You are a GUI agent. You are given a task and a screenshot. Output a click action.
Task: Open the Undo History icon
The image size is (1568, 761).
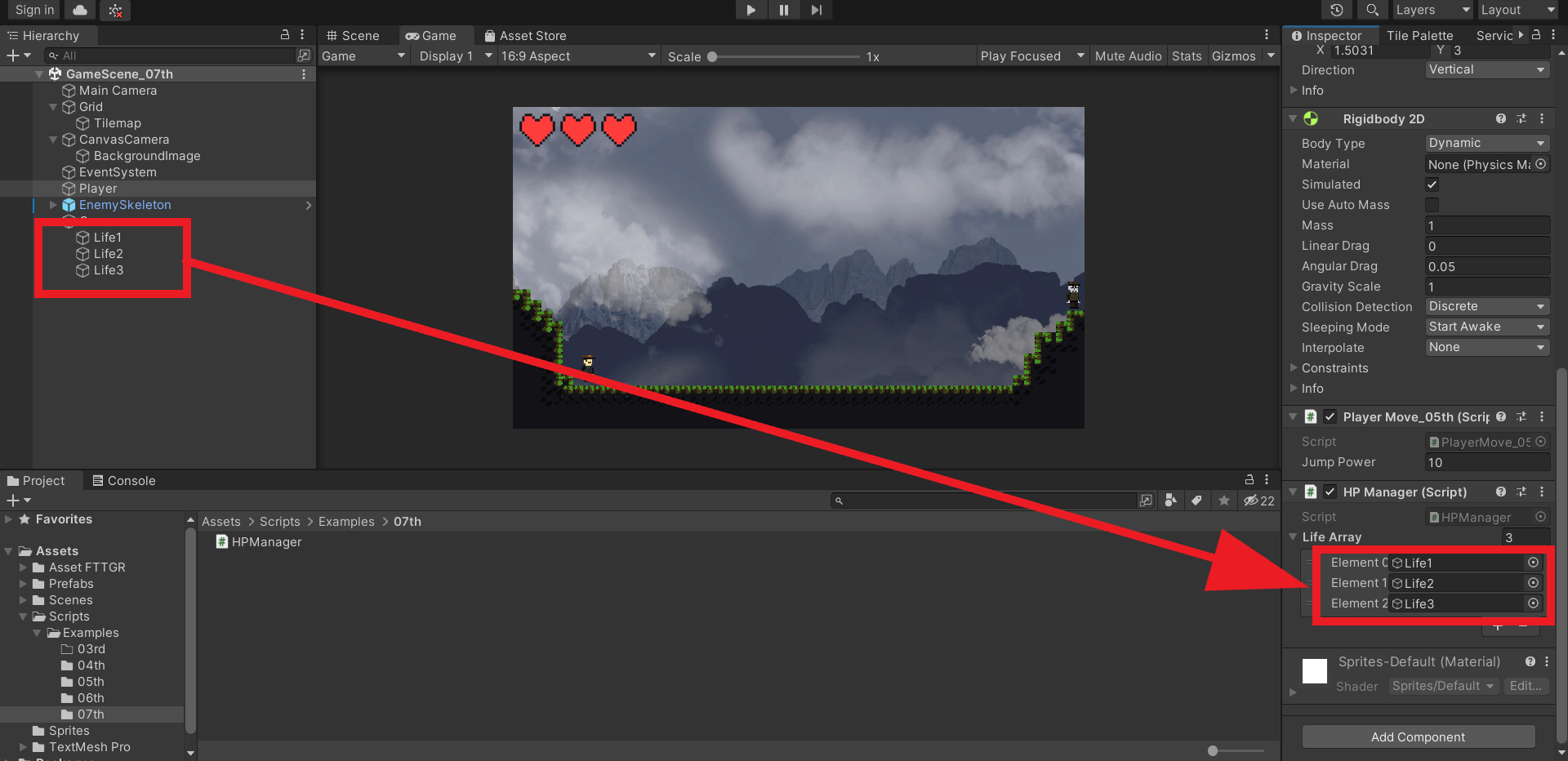click(x=1336, y=10)
